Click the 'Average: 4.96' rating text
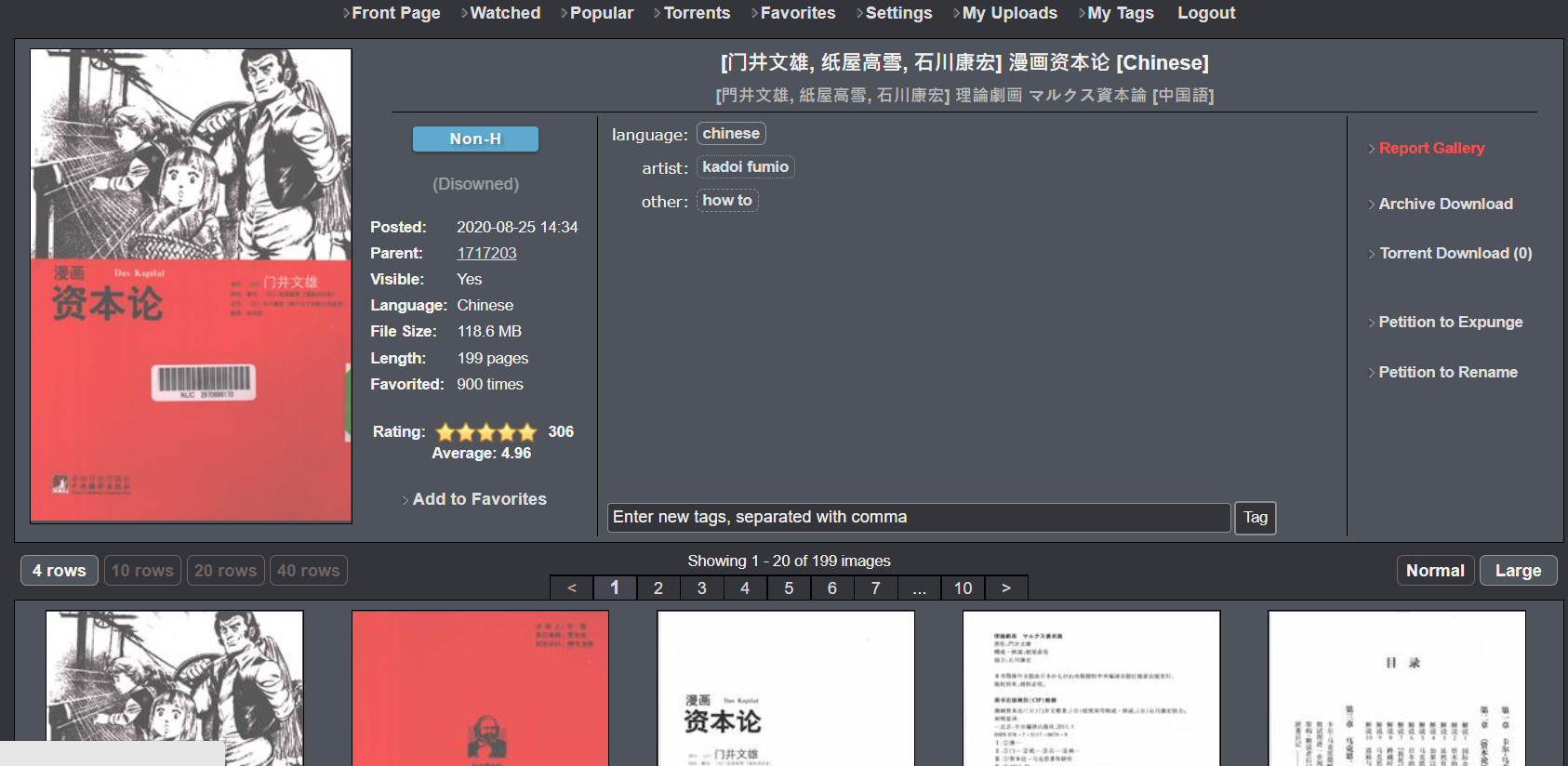 481,454
